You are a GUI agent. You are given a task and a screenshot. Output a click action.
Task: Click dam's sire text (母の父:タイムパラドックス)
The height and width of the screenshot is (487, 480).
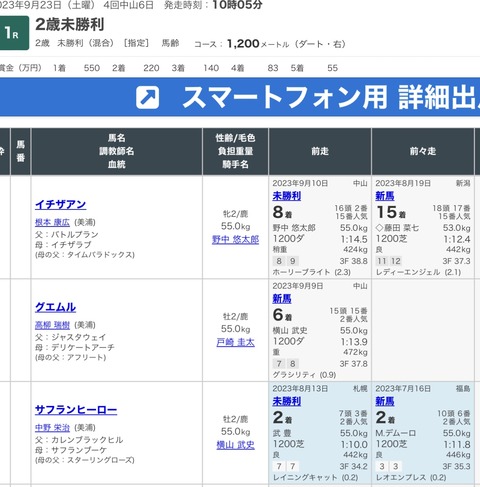pyautogui.click(x=85, y=255)
